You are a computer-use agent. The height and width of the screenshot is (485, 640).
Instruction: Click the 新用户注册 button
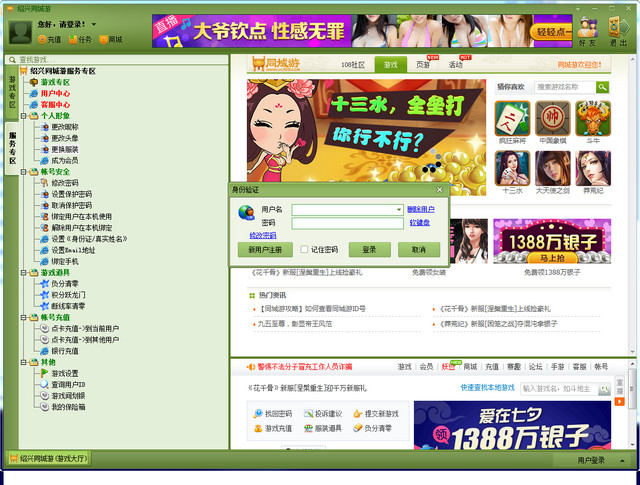pyautogui.click(x=265, y=249)
